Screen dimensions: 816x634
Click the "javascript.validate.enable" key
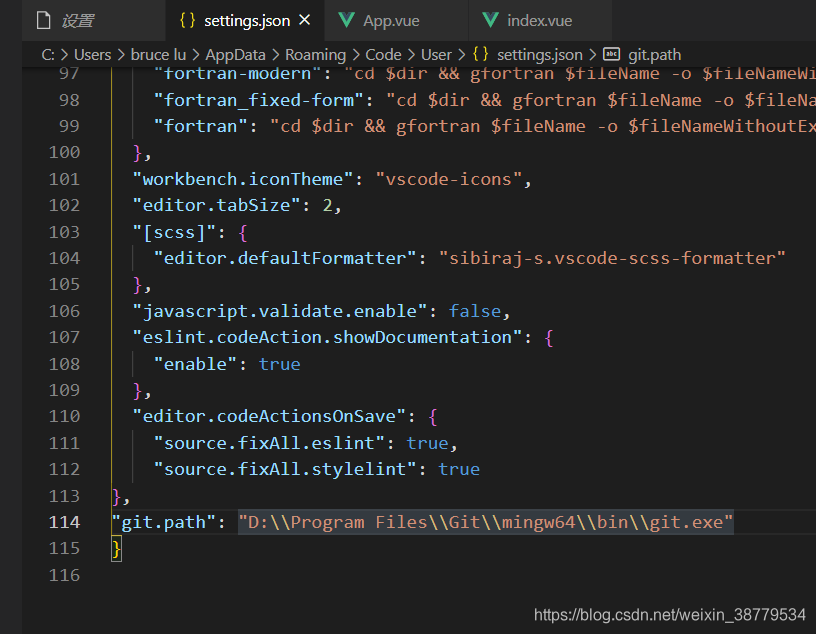pos(280,311)
